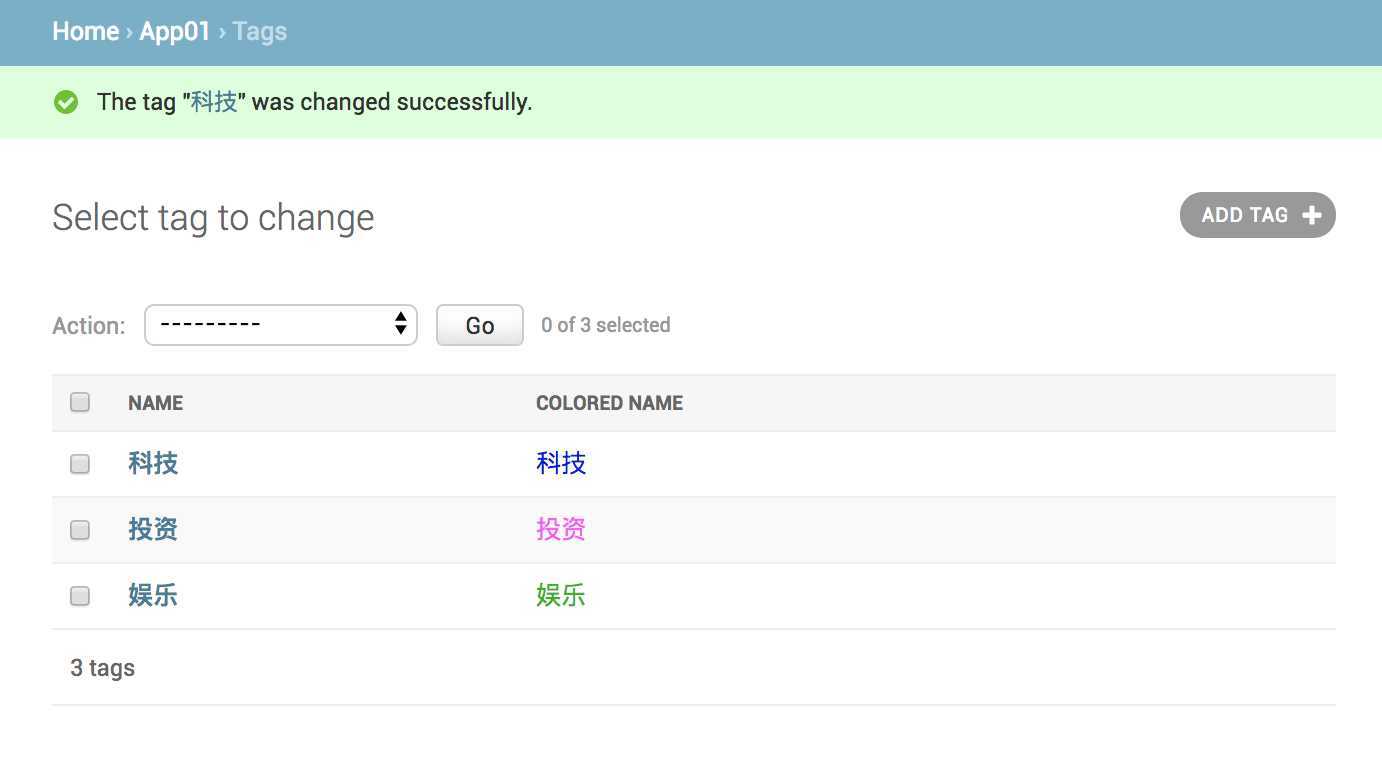The width and height of the screenshot is (1382, 762).
Task: Check the box for the 娱乐 row
Action: 80,596
